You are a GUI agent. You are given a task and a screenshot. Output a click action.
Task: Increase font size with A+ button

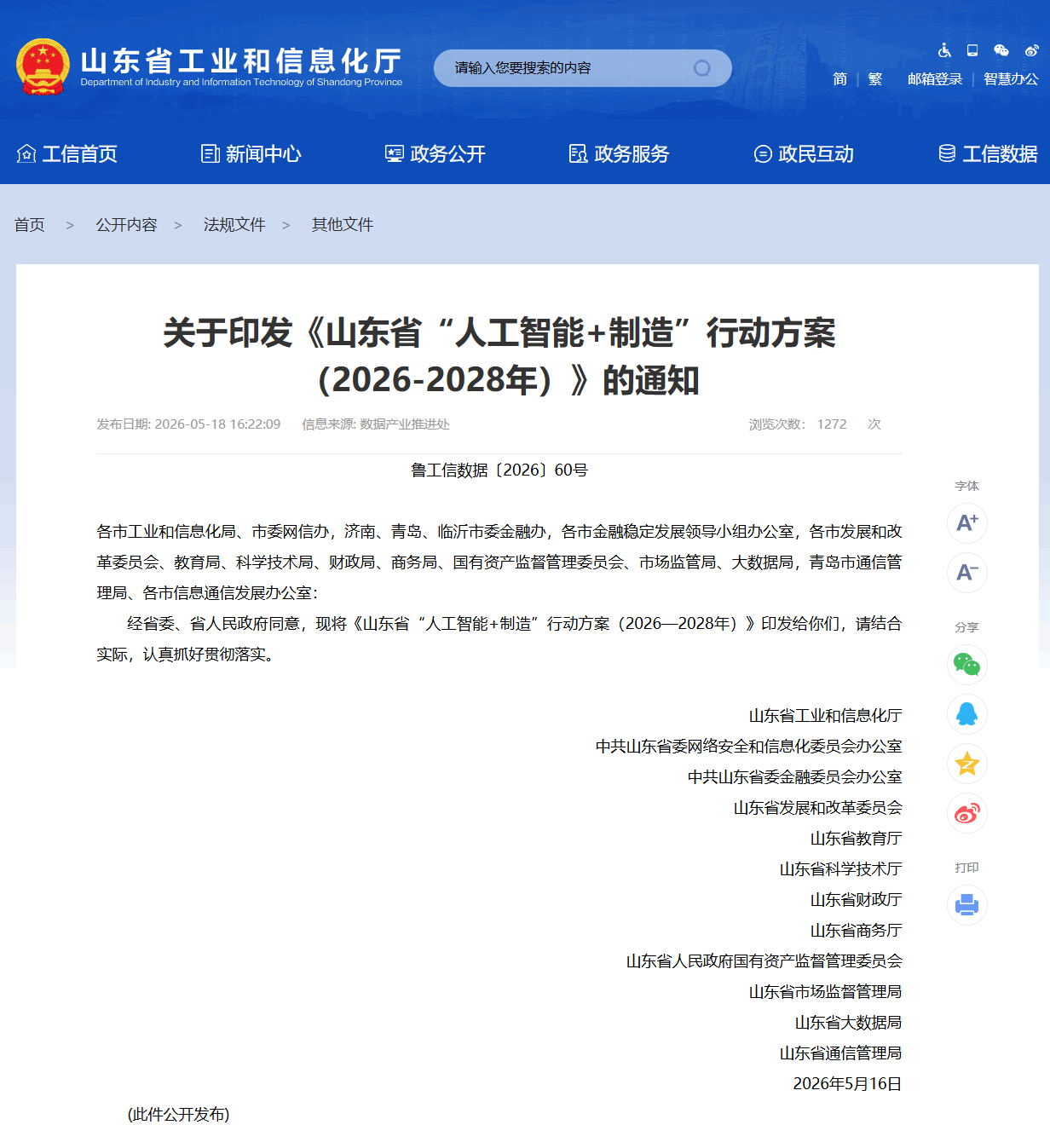967,522
